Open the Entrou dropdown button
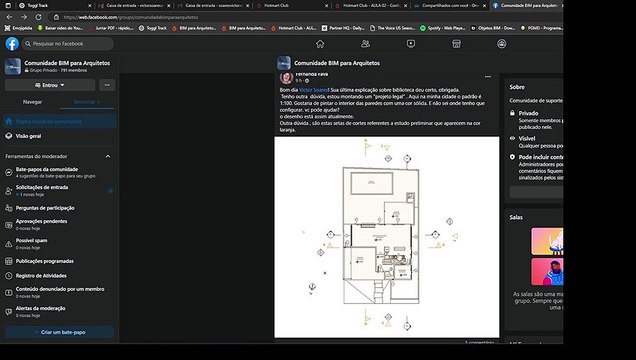This screenshot has width=636, height=360. click(x=50, y=85)
